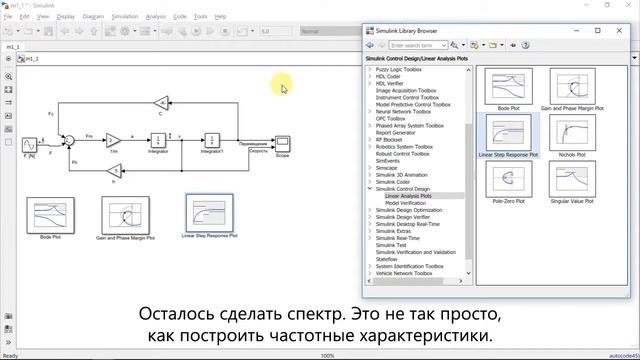The height and width of the screenshot is (360, 640).
Task: Set the simulation stop time field
Action: (276, 31)
